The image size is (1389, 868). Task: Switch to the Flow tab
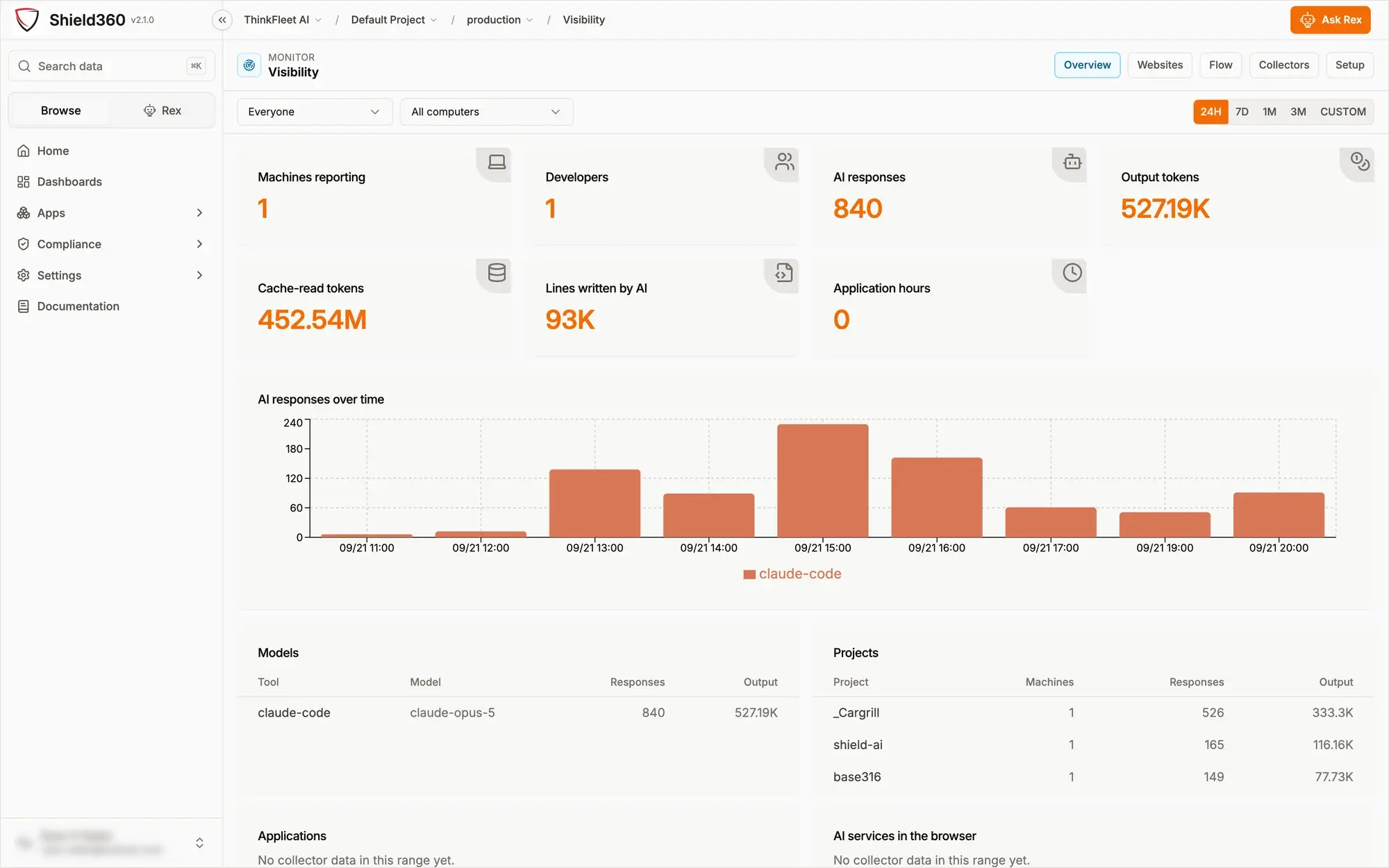(1220, 65)
